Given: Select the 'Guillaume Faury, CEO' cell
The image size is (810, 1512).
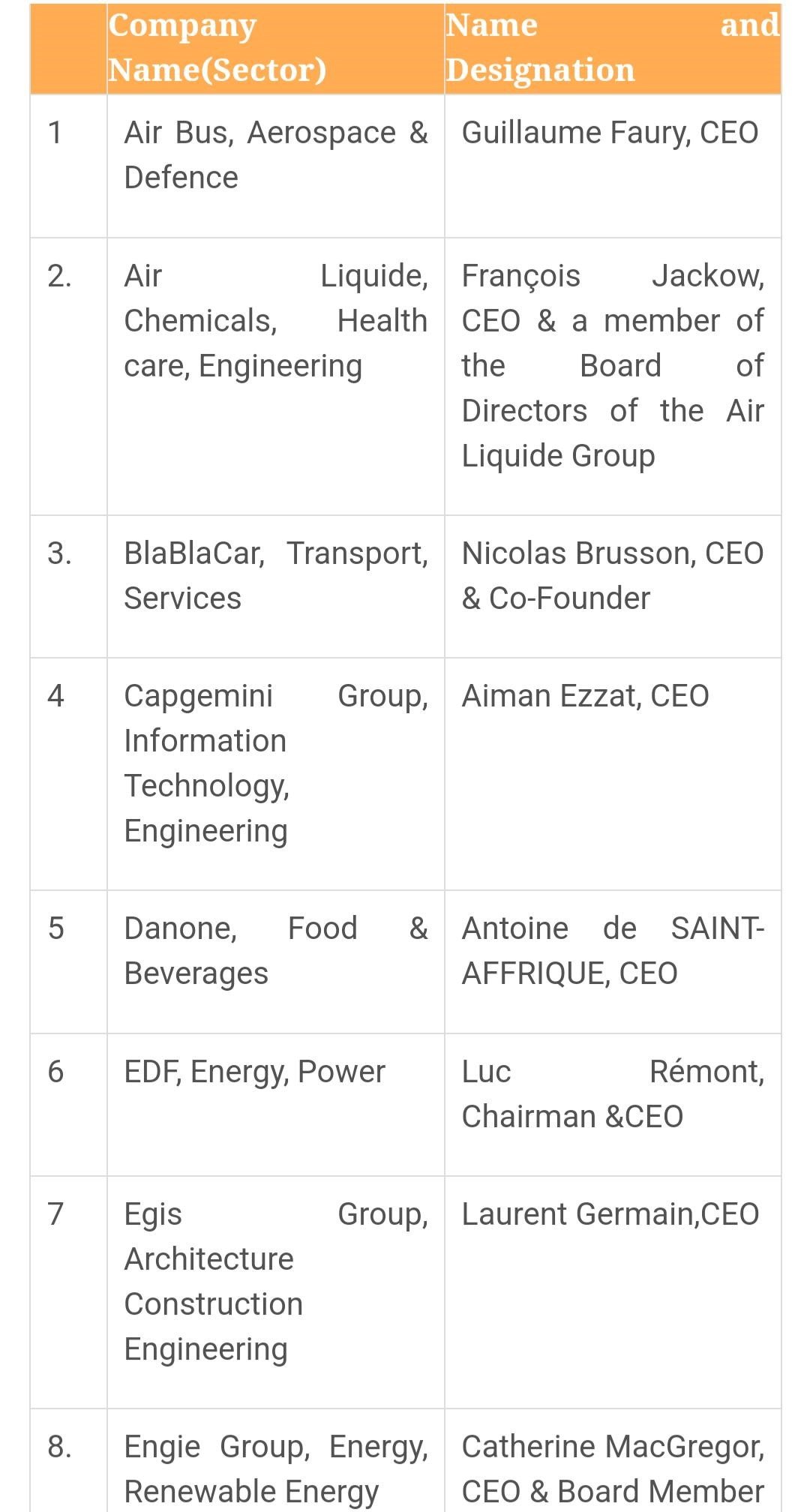Looking at the screenshot, I should tap(613, 166).
